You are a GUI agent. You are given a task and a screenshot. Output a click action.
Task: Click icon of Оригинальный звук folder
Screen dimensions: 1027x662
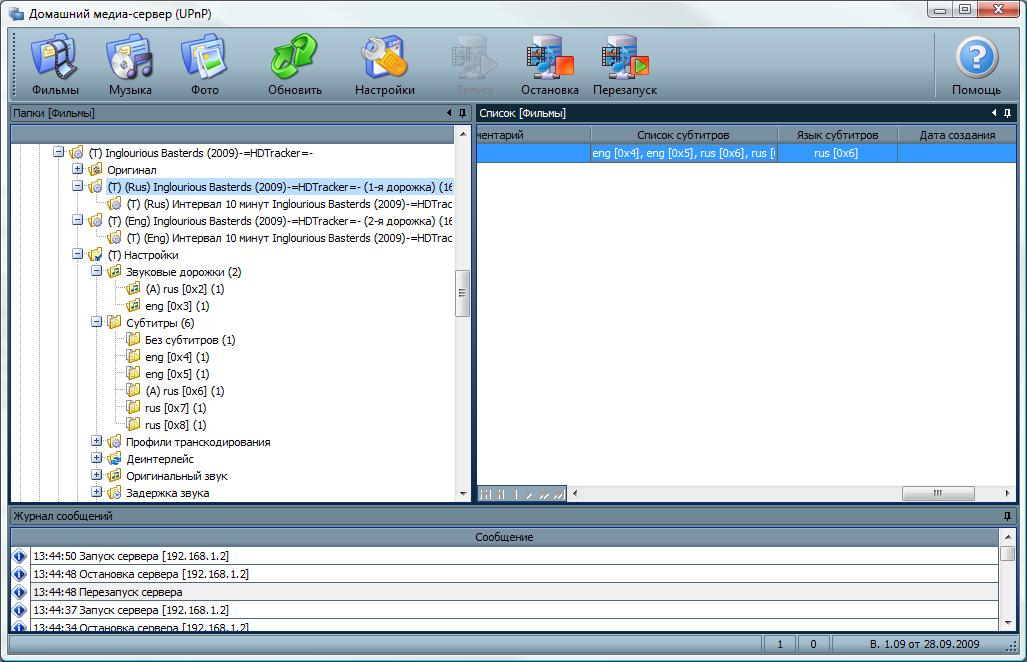point(114,476)
